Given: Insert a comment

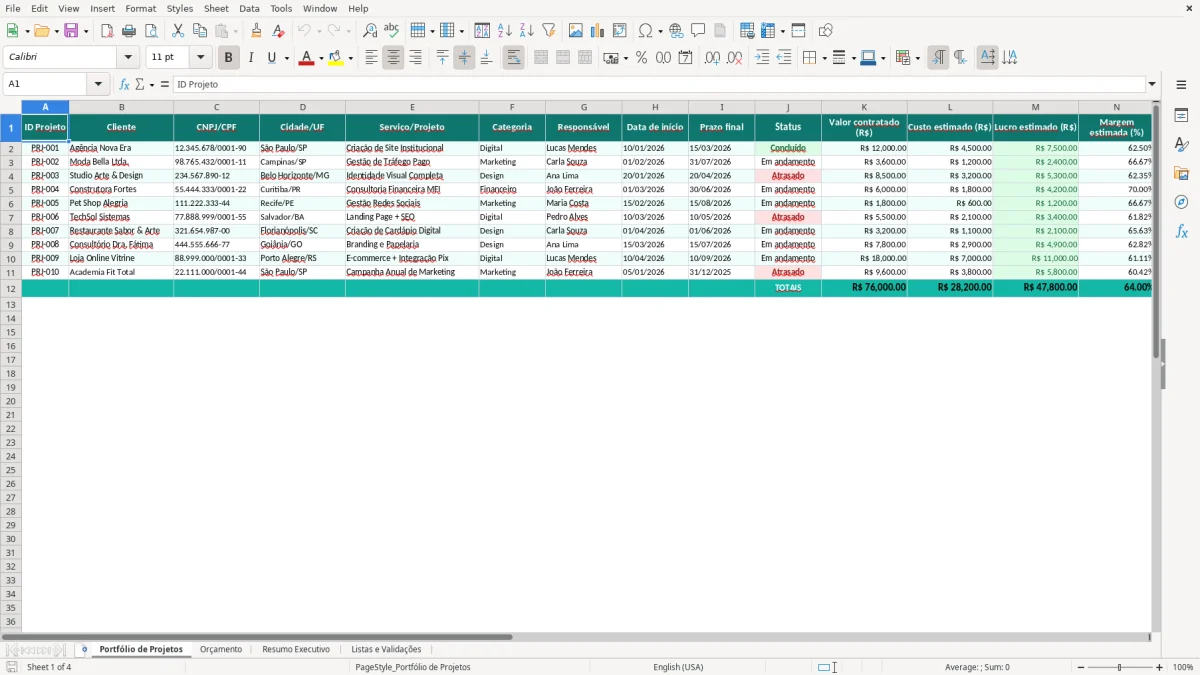Looking at the screenshot, I should (698, 31).
